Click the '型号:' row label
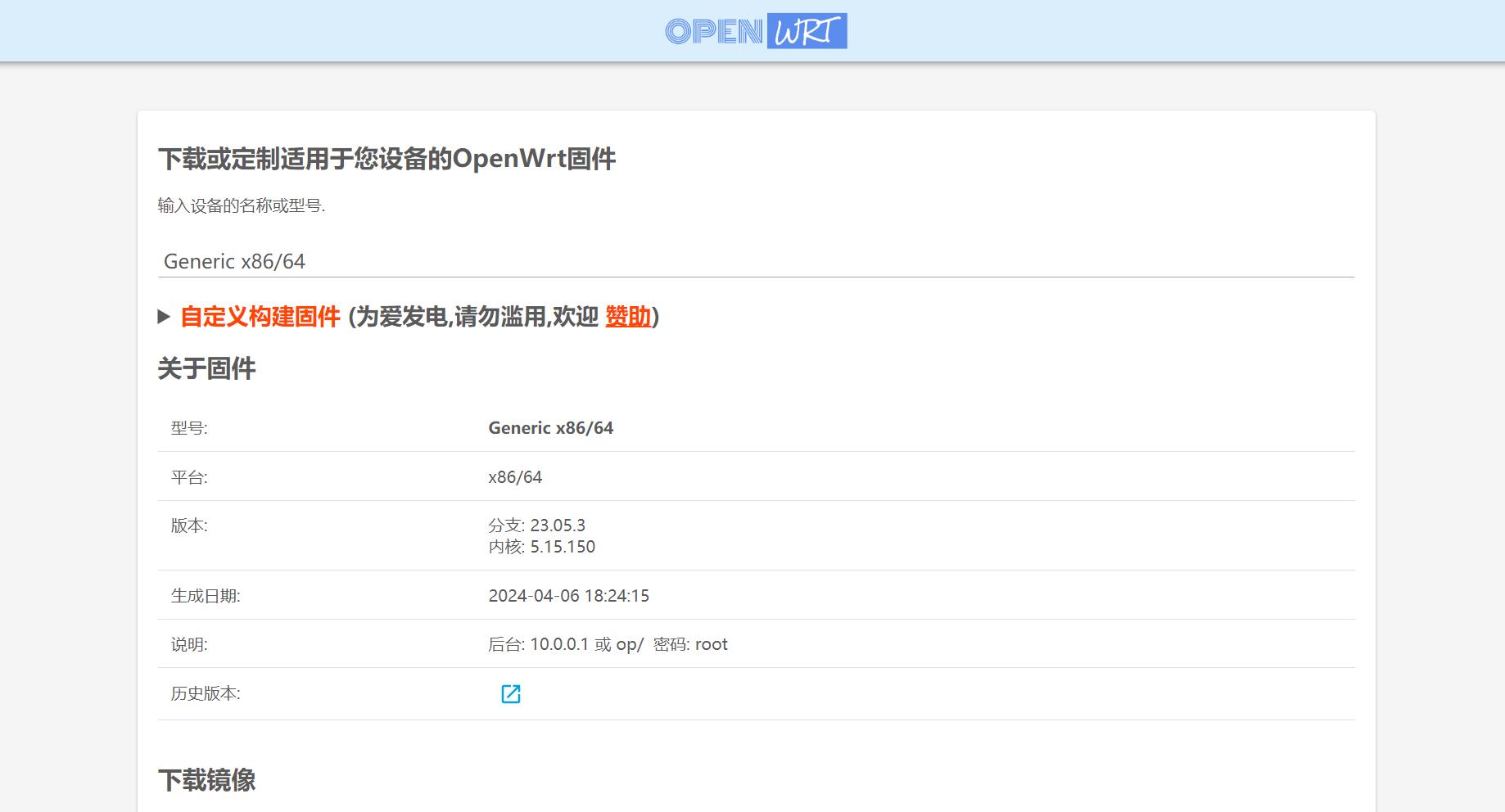Image resolution: width=1505 pixels, height=812 pixels. point(189,428)
